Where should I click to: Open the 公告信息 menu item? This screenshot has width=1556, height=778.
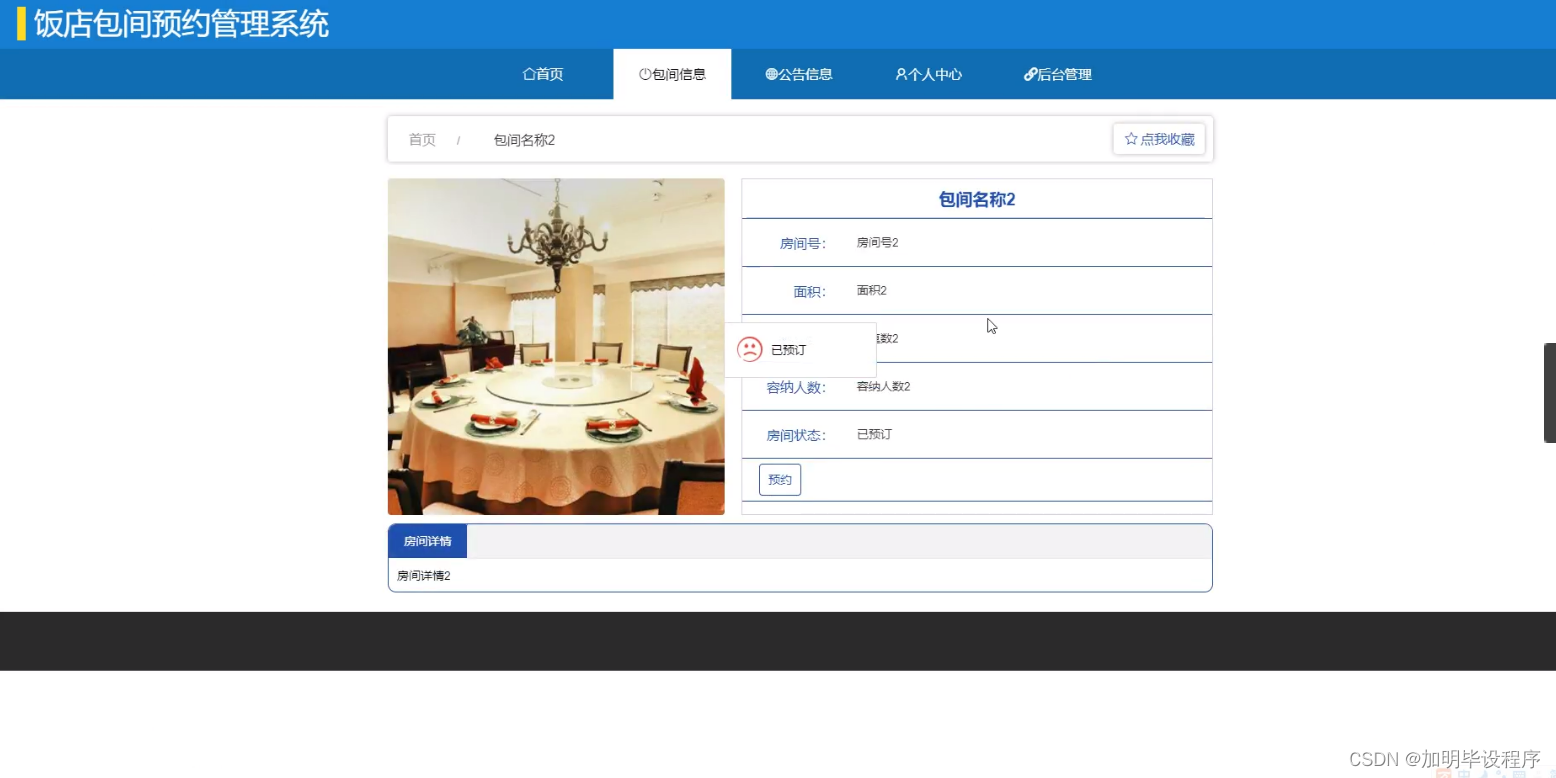[x=799, y=73]
